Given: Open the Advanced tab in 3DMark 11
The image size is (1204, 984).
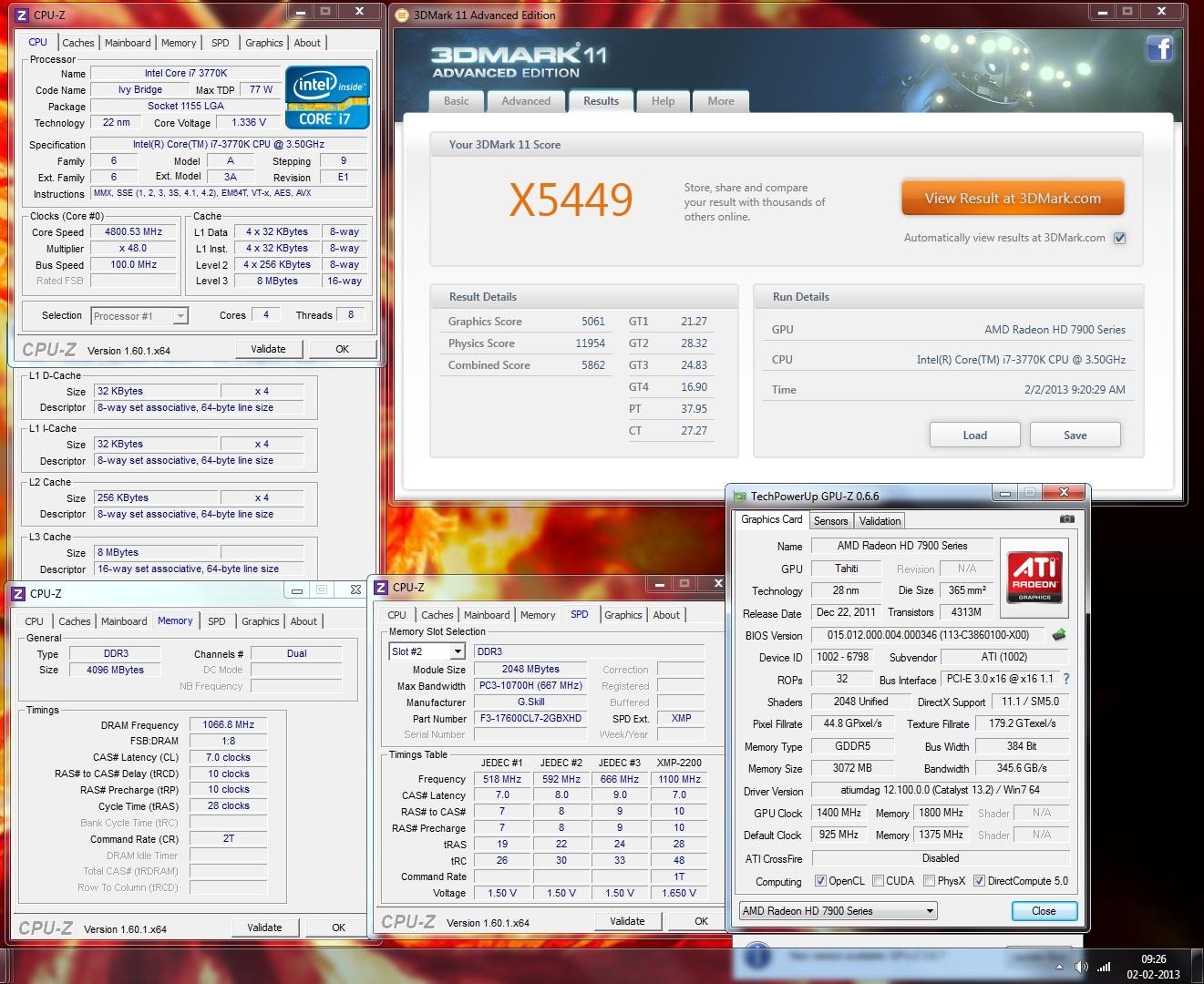Looking at the screenshot, I should tap(526, 101).
